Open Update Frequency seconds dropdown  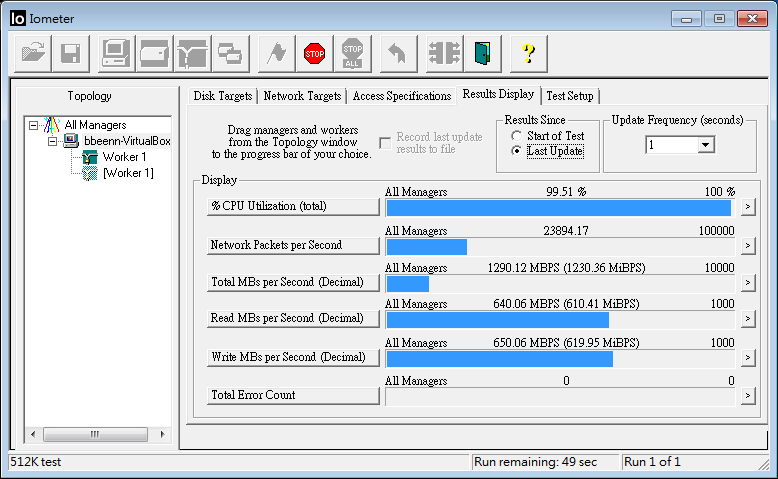(706, 145)
